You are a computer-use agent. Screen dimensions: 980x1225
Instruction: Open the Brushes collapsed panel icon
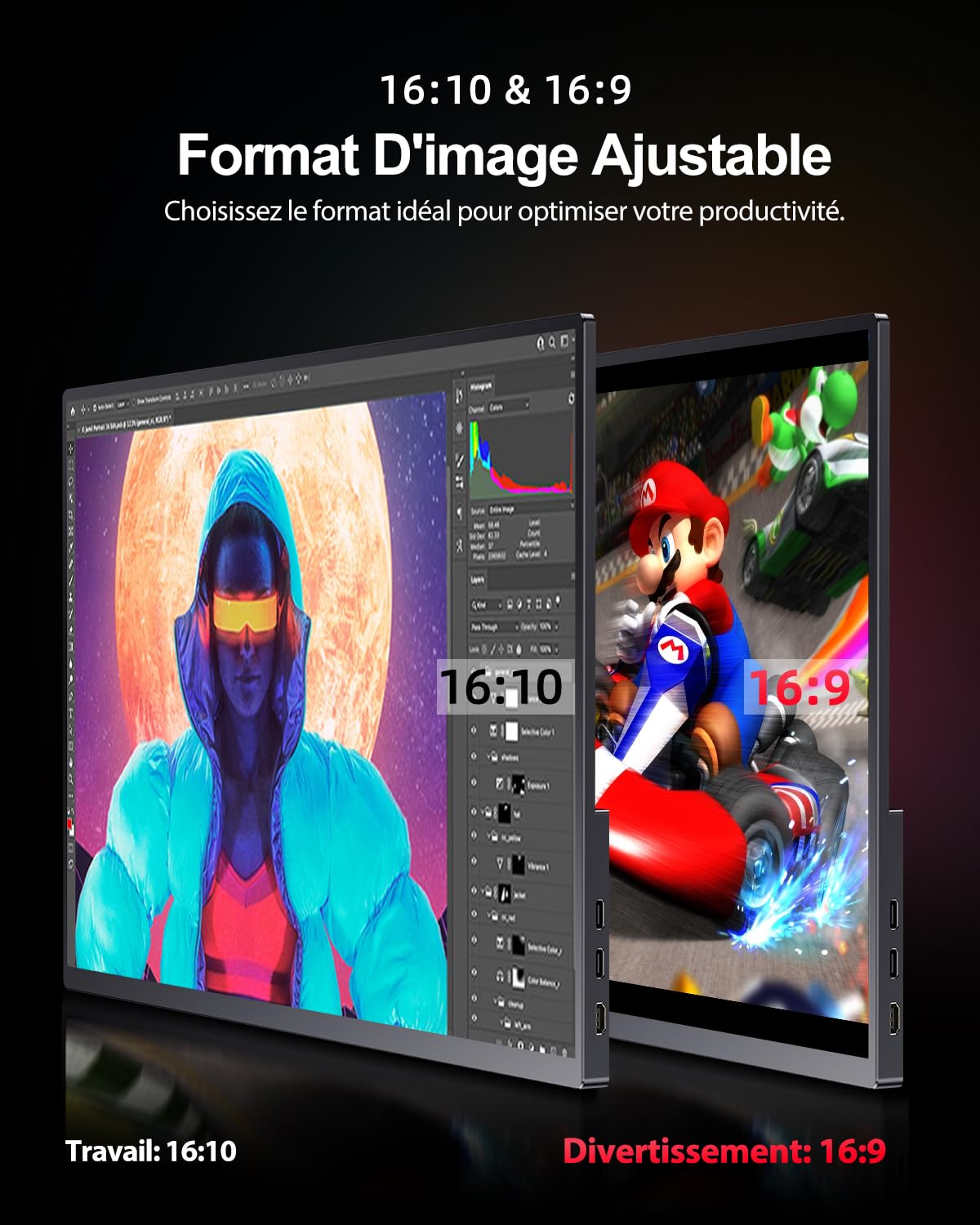(x=459, y=482)
